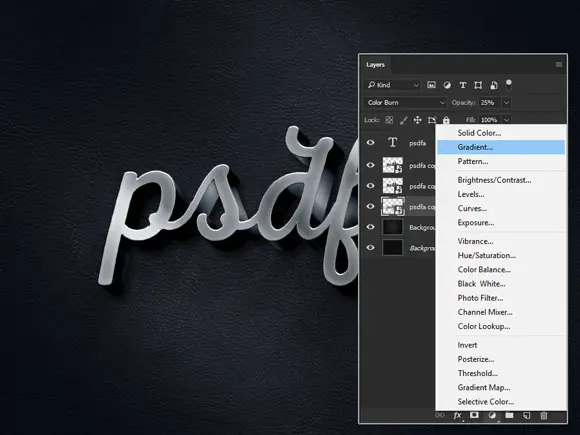Hide the psdfa text layer

tap(370, 142)
